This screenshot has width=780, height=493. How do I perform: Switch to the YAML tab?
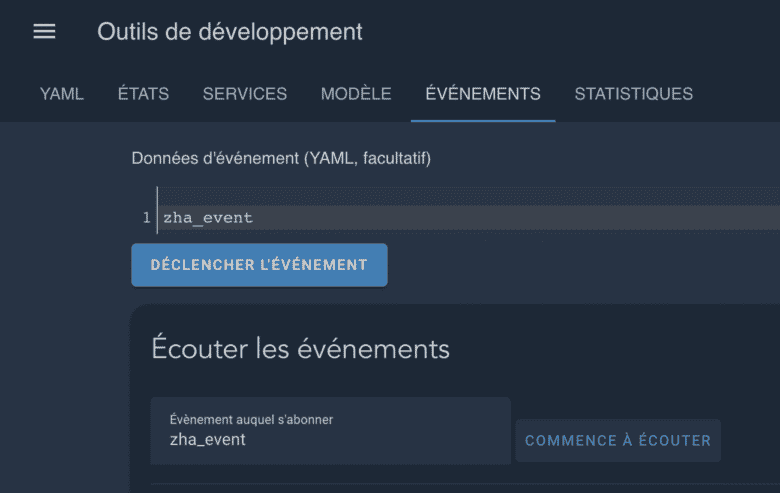62,94
